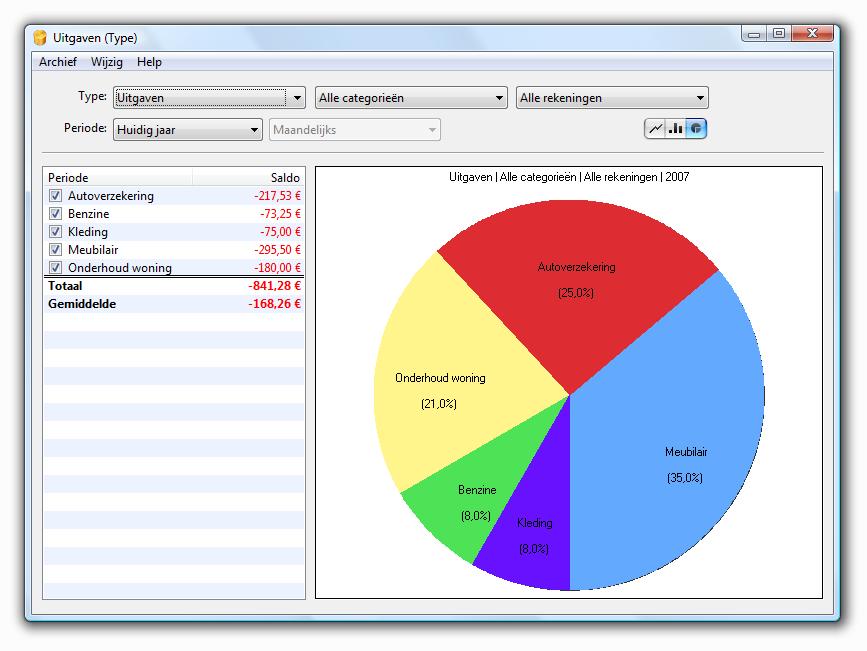This screenshot has width=867, height=651.
Task: Open the Alle rekeningen dropdown
Action: point(612,98)
